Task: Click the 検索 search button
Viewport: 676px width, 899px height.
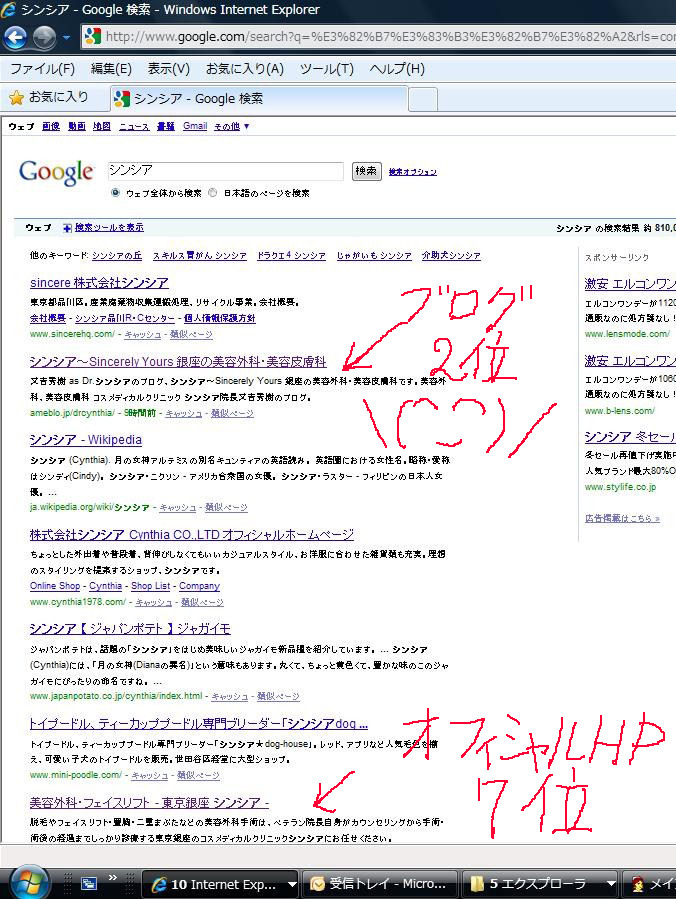Action: pyautogui.click(x=366, y=171)
